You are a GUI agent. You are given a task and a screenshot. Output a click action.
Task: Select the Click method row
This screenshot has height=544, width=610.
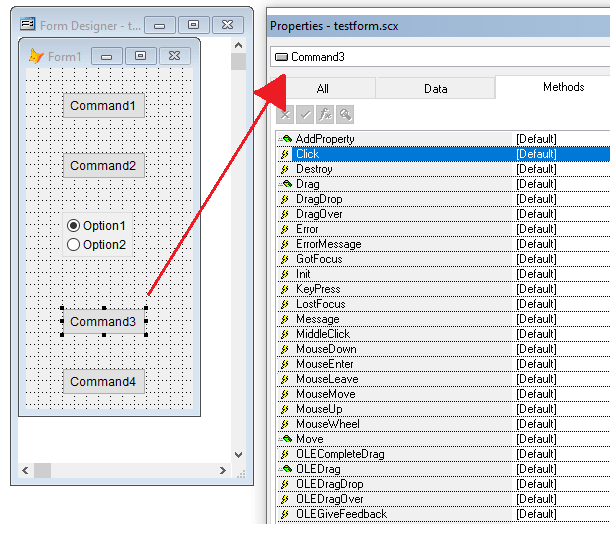click(x=443, y=154)
